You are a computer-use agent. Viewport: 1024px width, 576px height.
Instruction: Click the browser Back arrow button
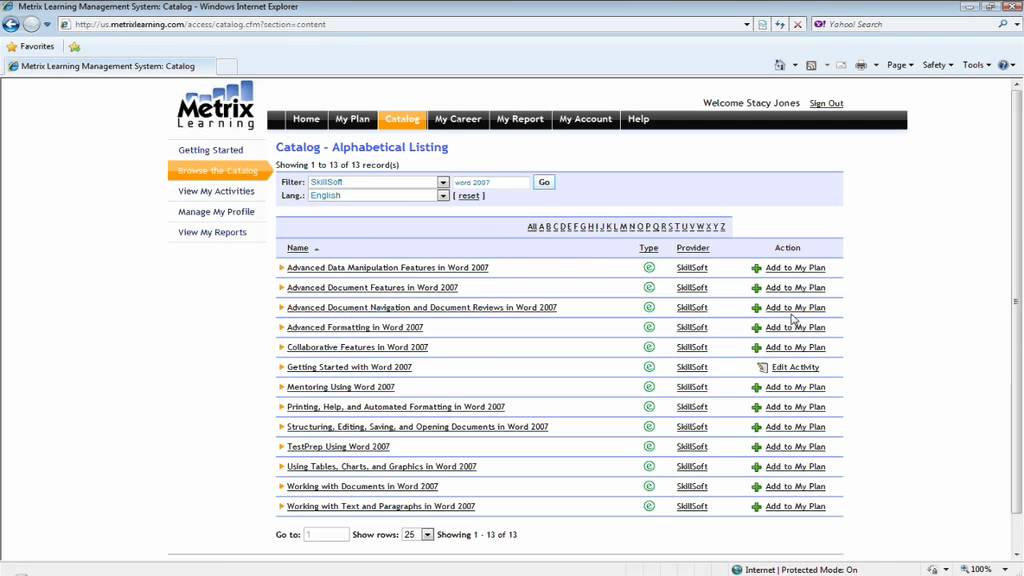click(x=11, y=24)
